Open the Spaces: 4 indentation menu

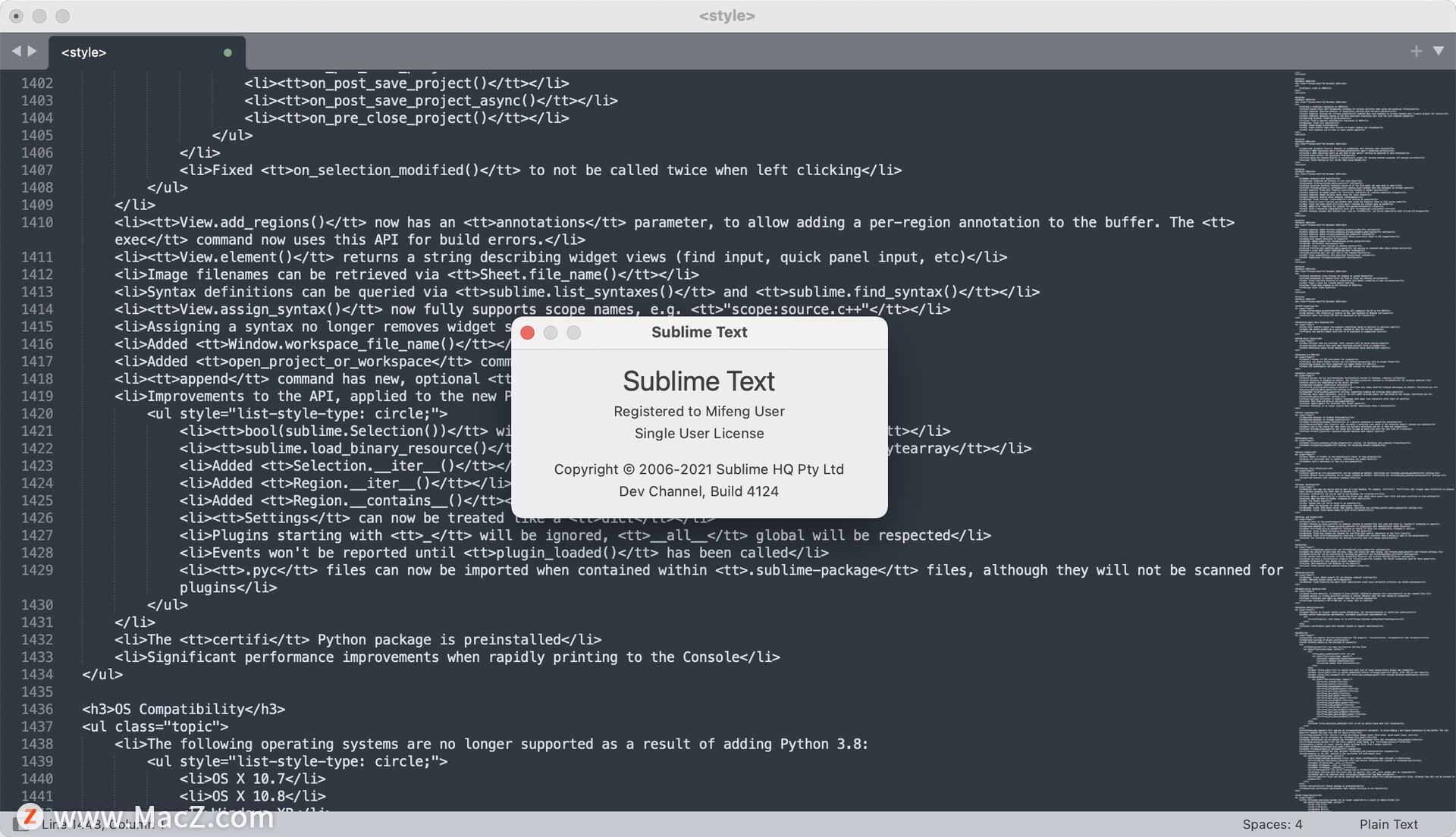(x=1272, y=824)
